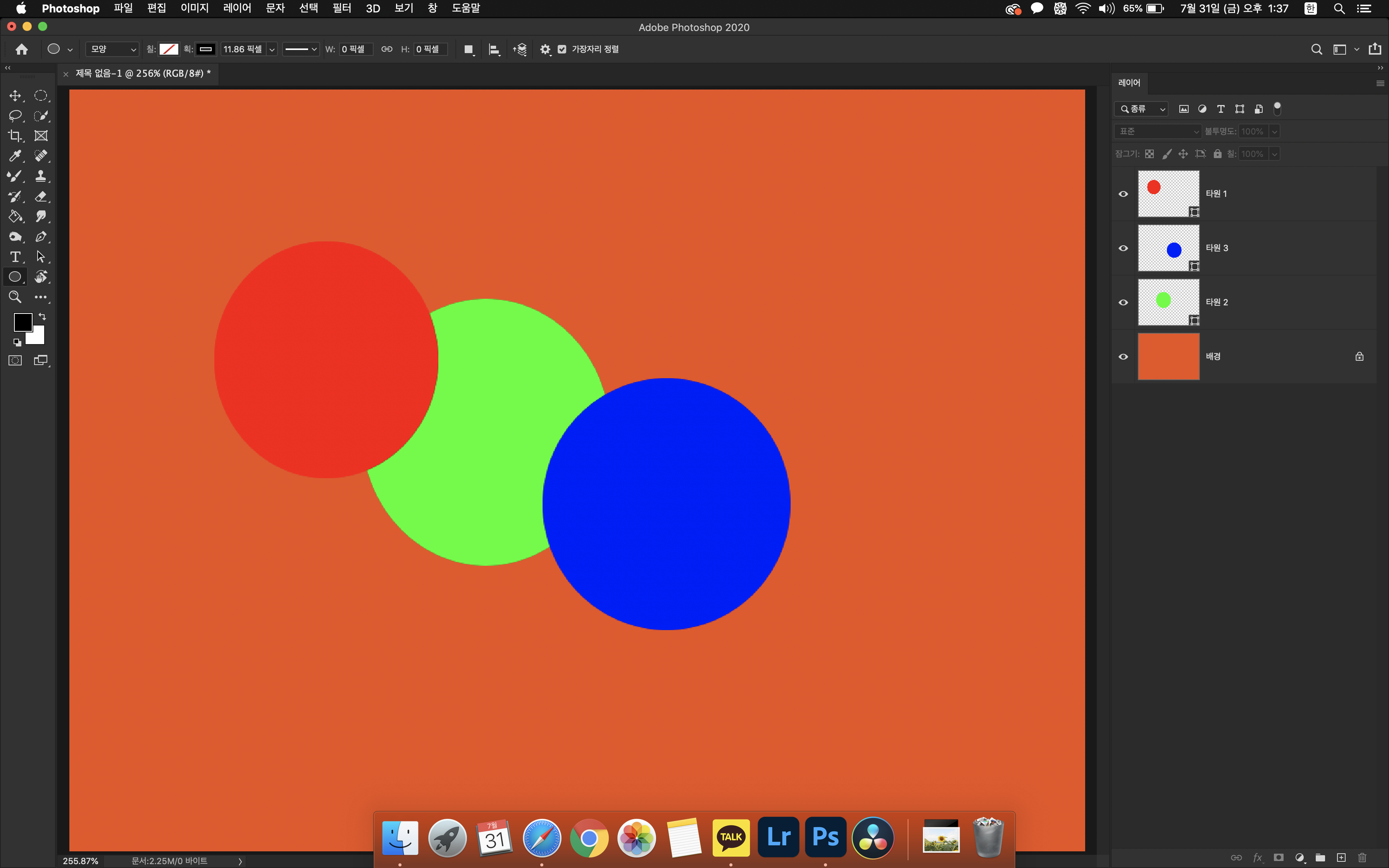Select the Zoom tool in toolbar
1389x868 pixels.
pos(15,297)
